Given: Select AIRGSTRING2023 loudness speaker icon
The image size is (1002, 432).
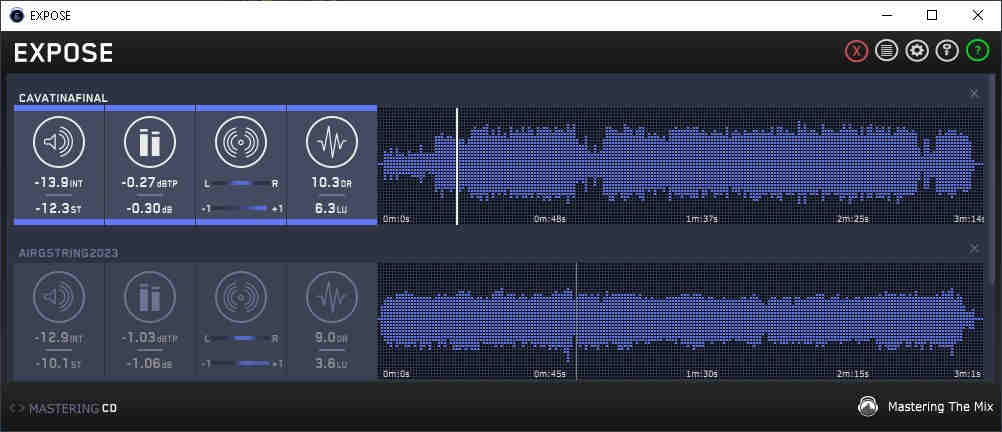Looking at the screenshot, I should pos(59,298).
